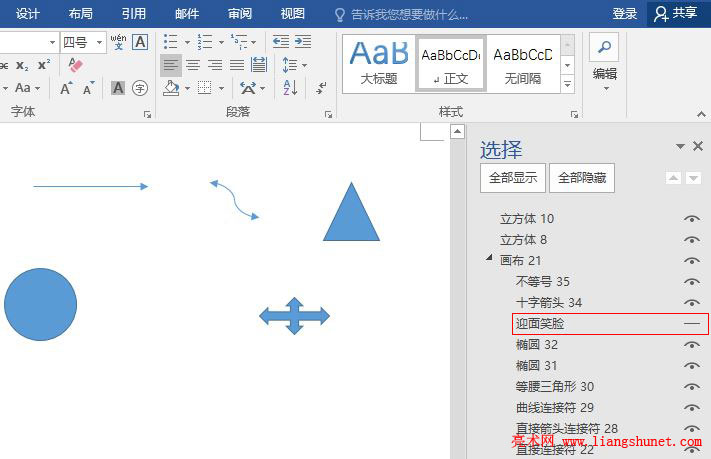Click 登录 to sign in
The width and height of the screenshot is (711, 459).
pos(625,14)
